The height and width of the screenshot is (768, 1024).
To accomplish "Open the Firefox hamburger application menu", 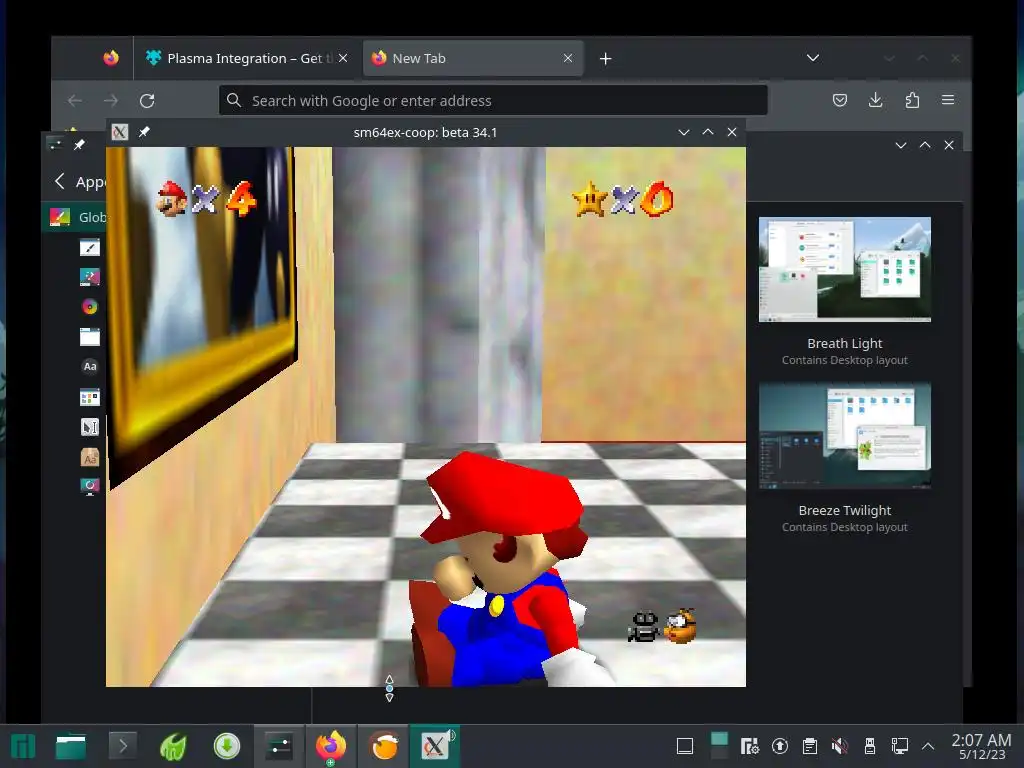I will coord(948,100).
